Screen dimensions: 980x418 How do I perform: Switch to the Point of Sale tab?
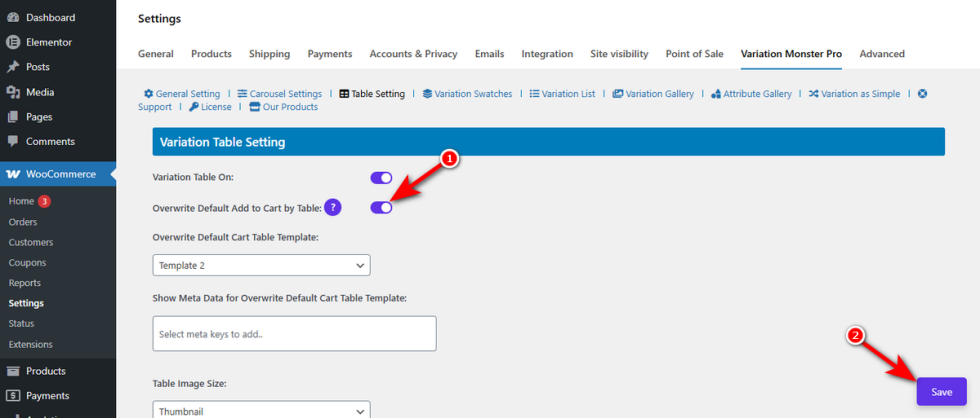point(694,54)
